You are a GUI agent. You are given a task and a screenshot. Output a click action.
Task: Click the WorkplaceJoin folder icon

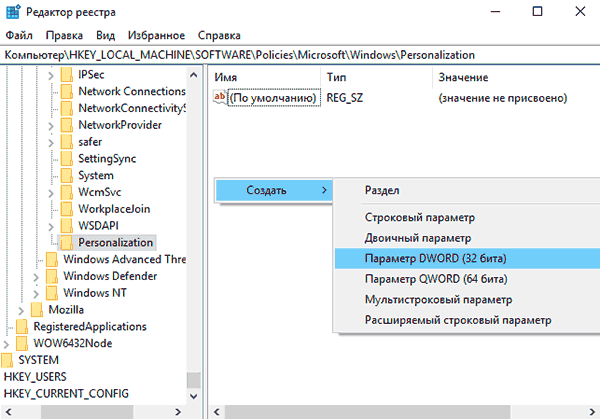coord(67,209)
